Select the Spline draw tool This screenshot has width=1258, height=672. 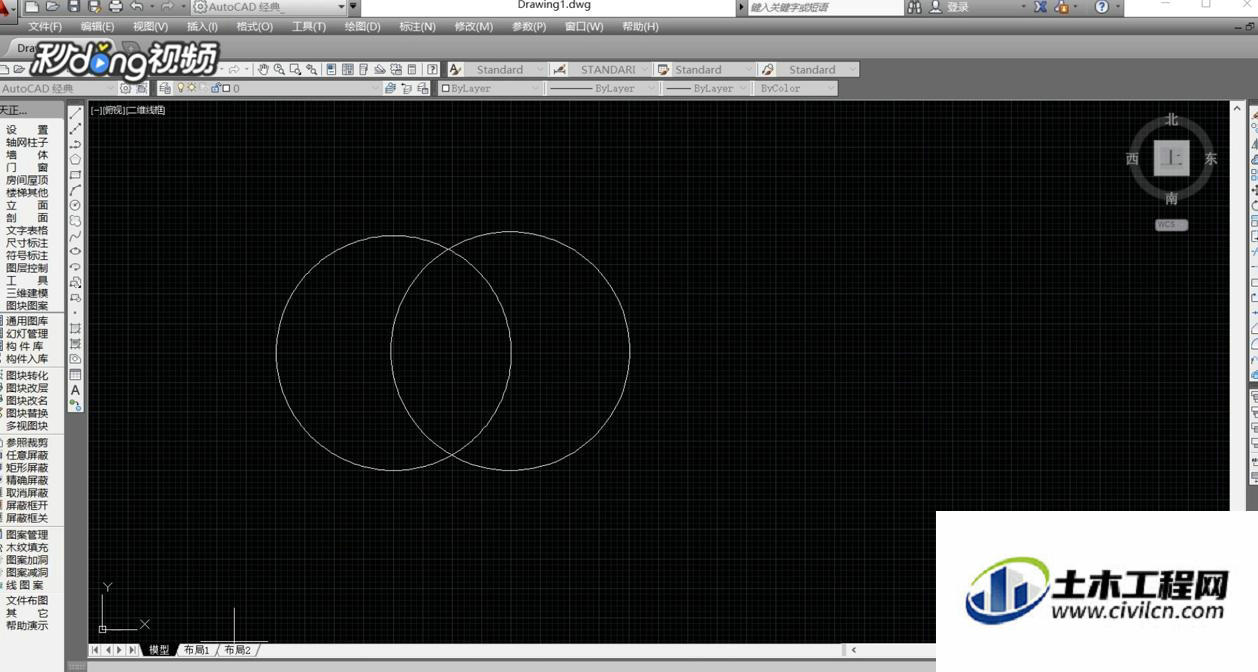point(75,236)
